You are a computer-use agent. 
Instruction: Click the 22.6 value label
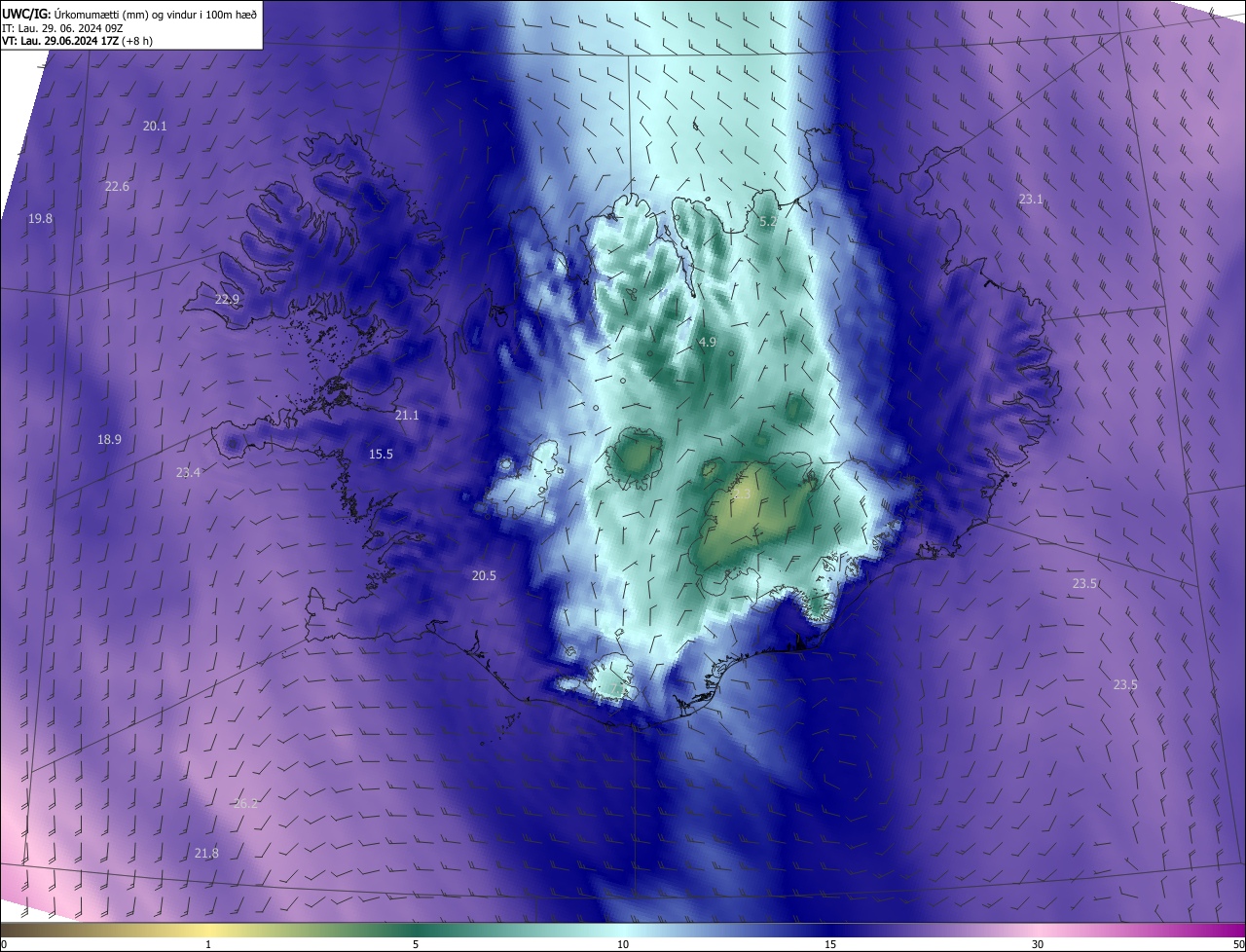point(117,187)
